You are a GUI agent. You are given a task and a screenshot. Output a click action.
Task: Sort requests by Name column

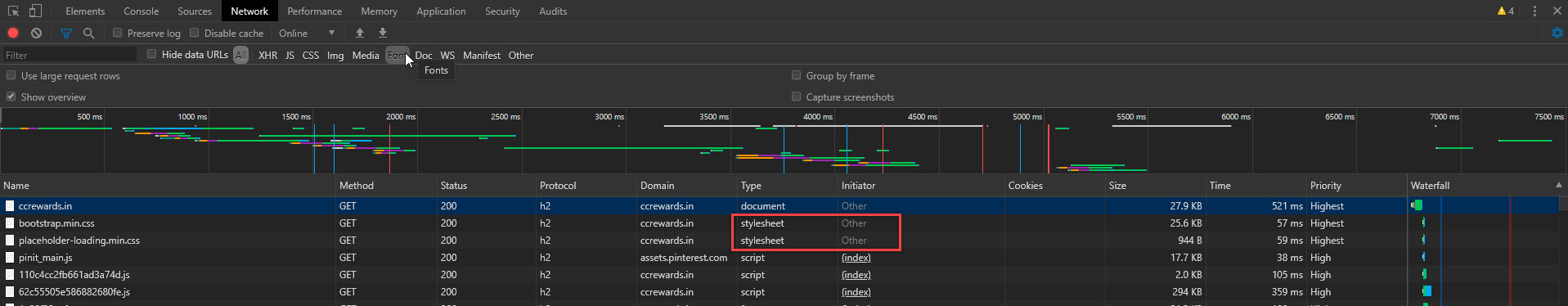[x=168, y=185]
